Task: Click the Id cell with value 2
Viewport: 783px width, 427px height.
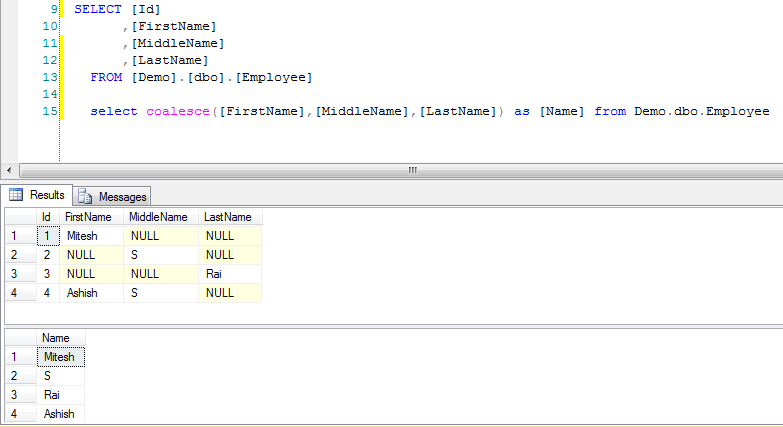Action: 48,255
